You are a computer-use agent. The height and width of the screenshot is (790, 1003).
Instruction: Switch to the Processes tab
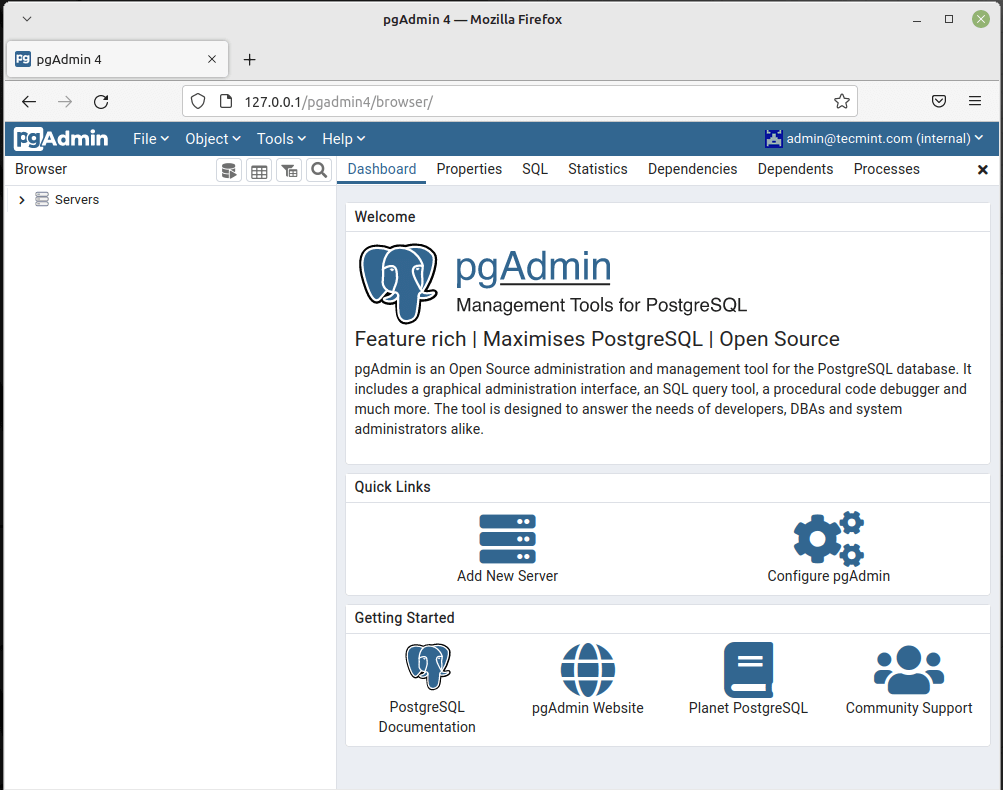click(x=887, y=169)
